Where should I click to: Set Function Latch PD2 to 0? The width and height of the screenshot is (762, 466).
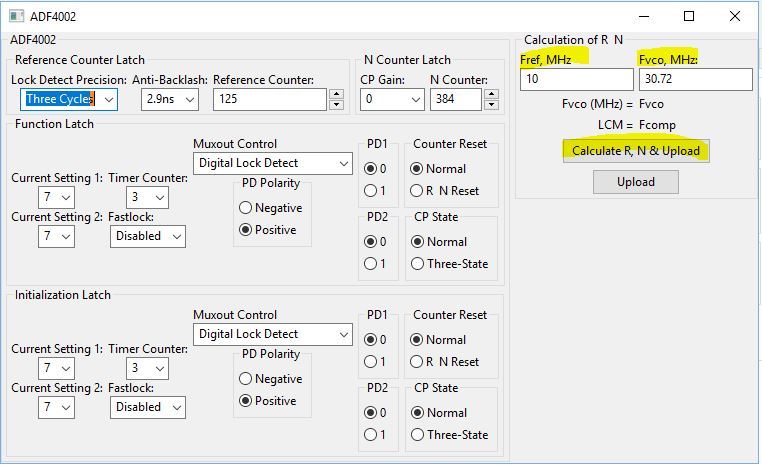pyautogui.click(x=375, y=242)
